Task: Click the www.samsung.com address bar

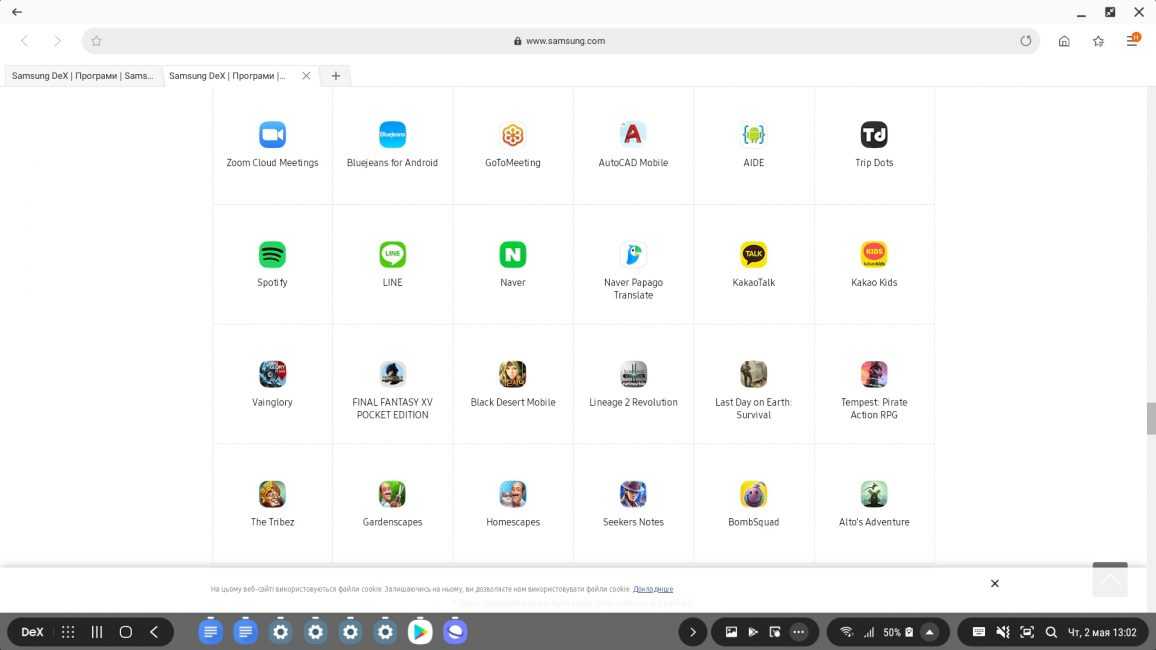Action: tap(565, 41)
